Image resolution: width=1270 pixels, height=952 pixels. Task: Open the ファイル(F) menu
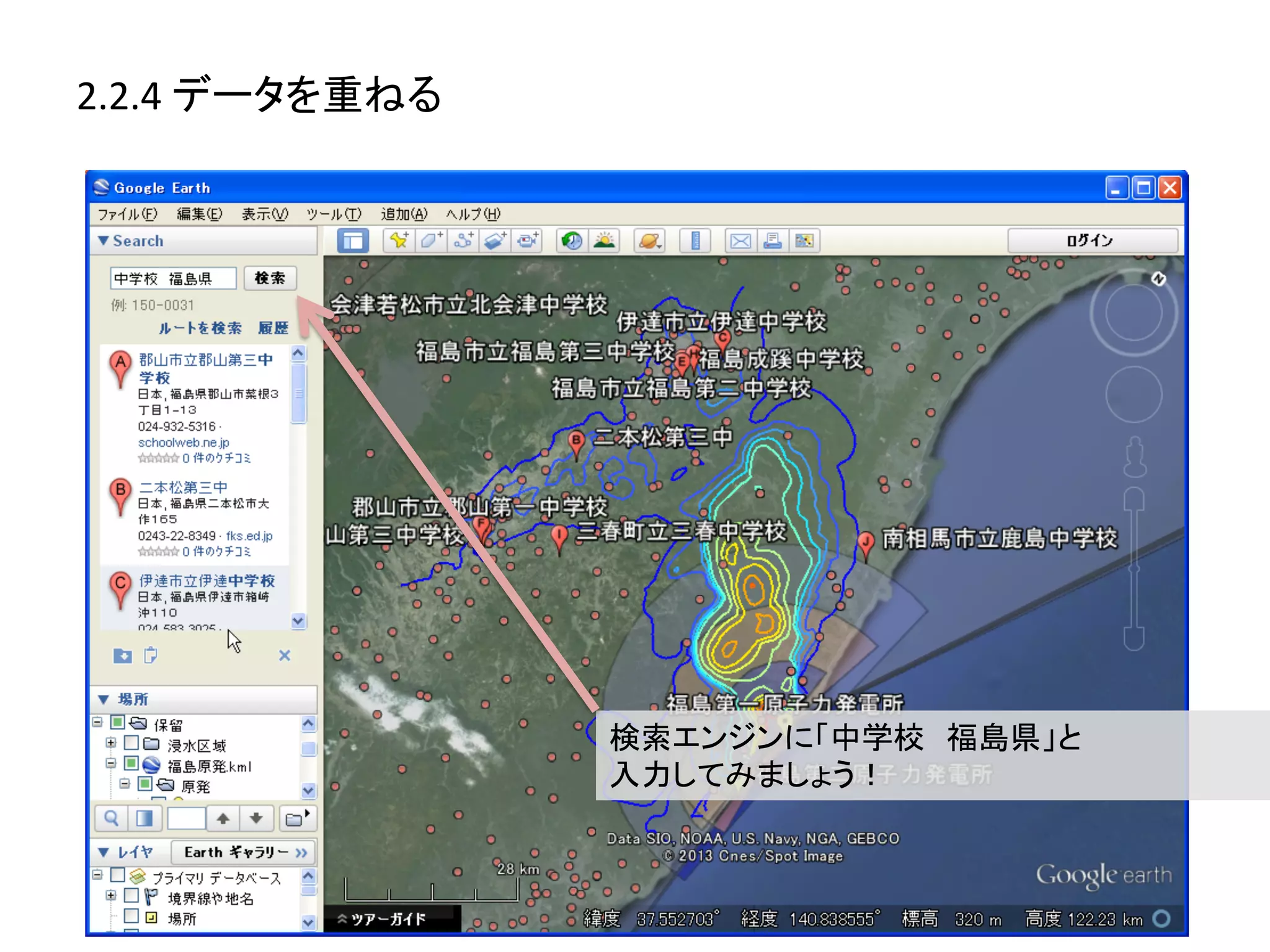(x=128, y=214)
